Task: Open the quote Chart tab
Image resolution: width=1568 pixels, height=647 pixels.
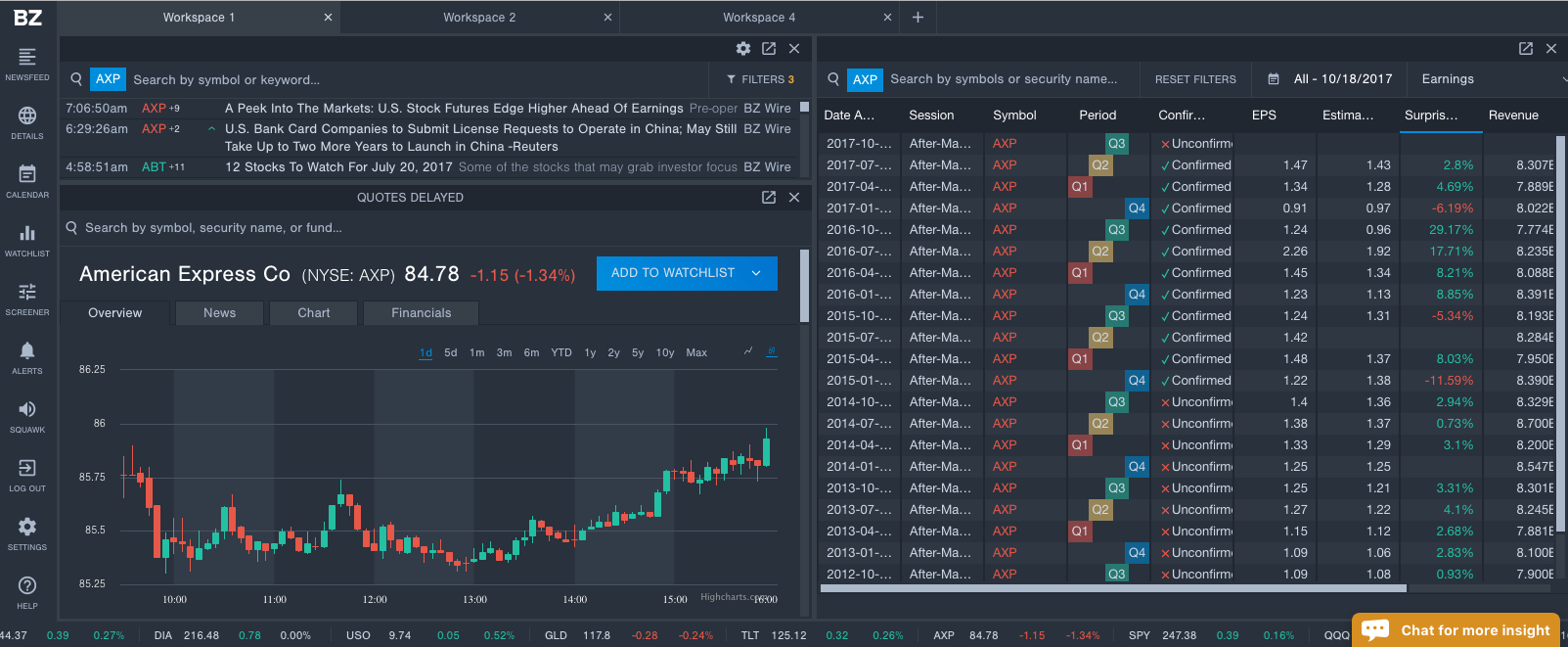Action: pos(314,313)
